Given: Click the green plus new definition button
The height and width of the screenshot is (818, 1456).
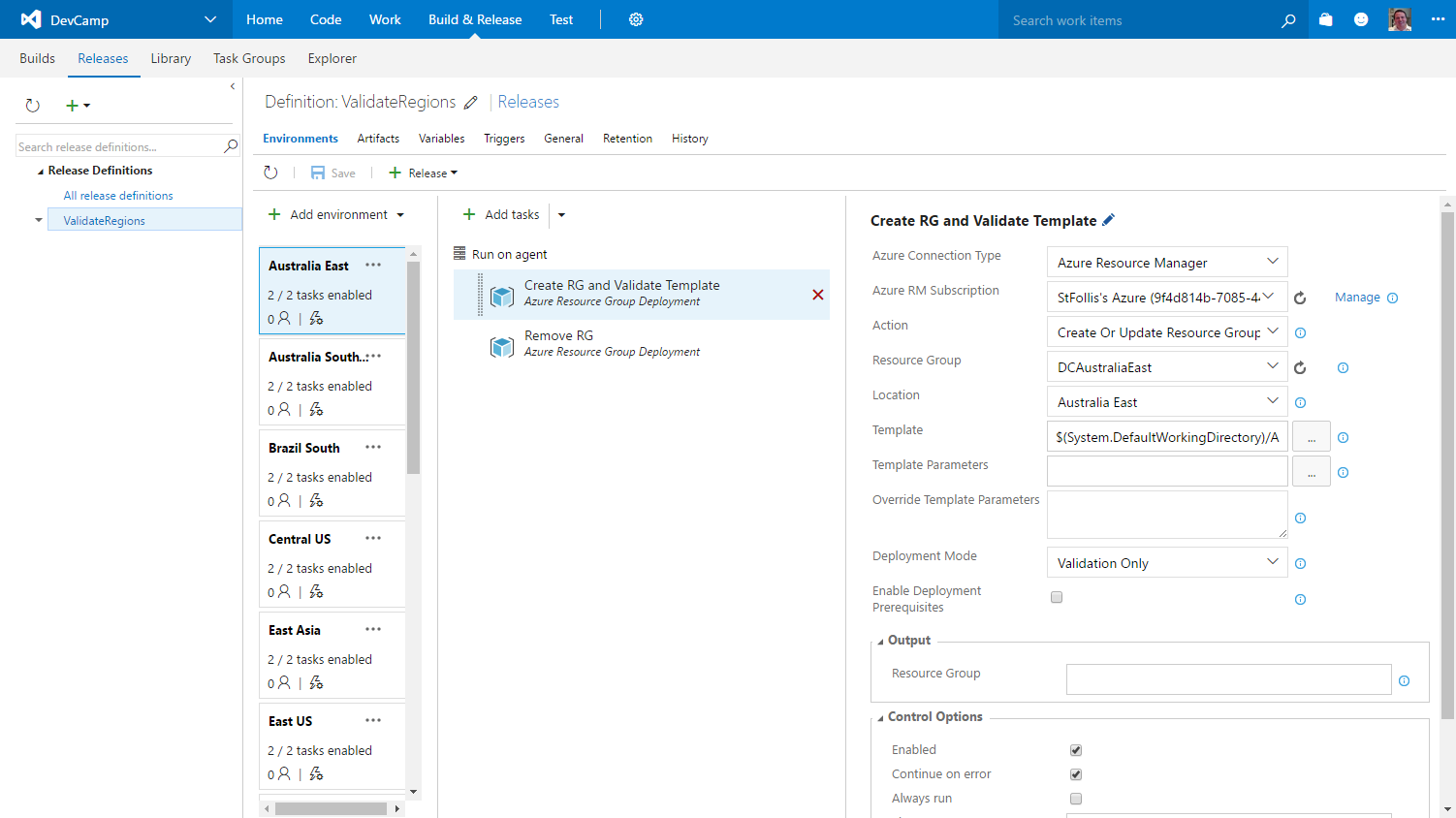Looking at the screenshot, I should click(x=77, y=106).
